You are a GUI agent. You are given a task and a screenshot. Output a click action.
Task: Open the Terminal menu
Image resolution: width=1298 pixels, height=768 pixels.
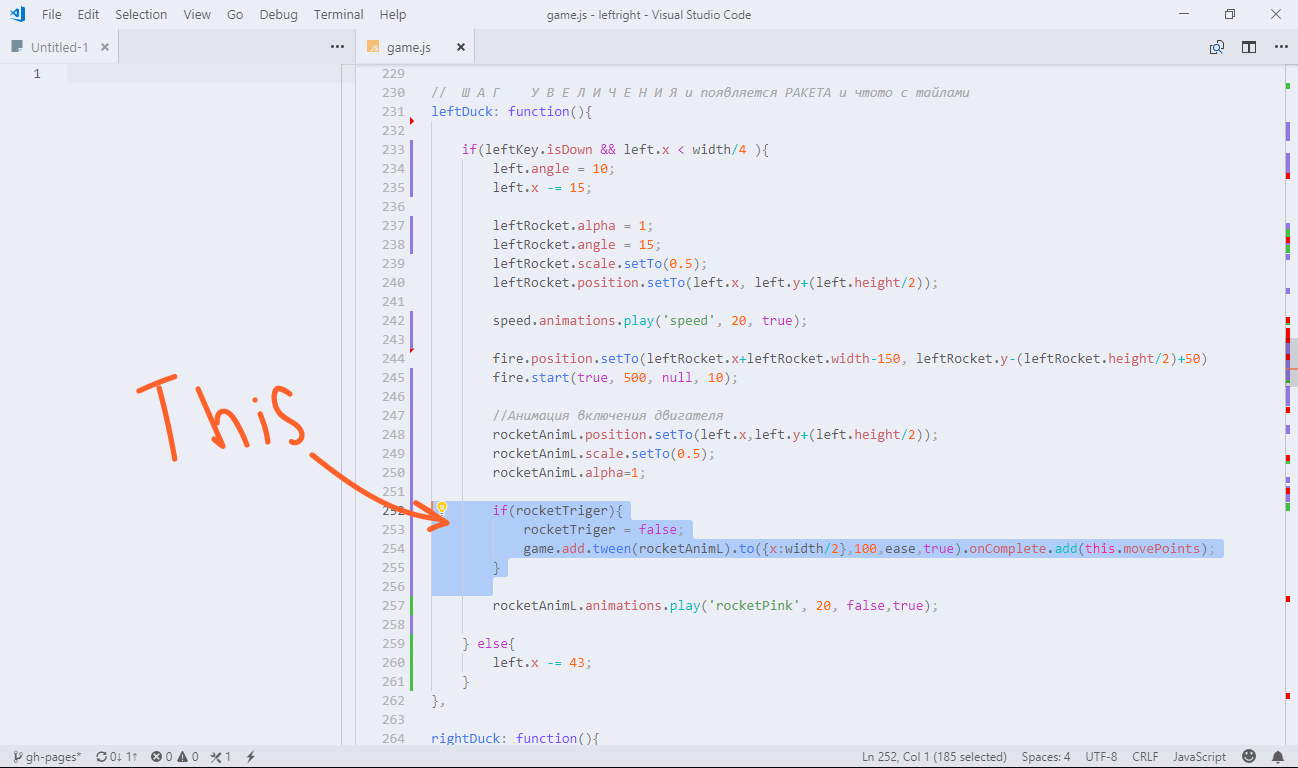tap(339, 14)
